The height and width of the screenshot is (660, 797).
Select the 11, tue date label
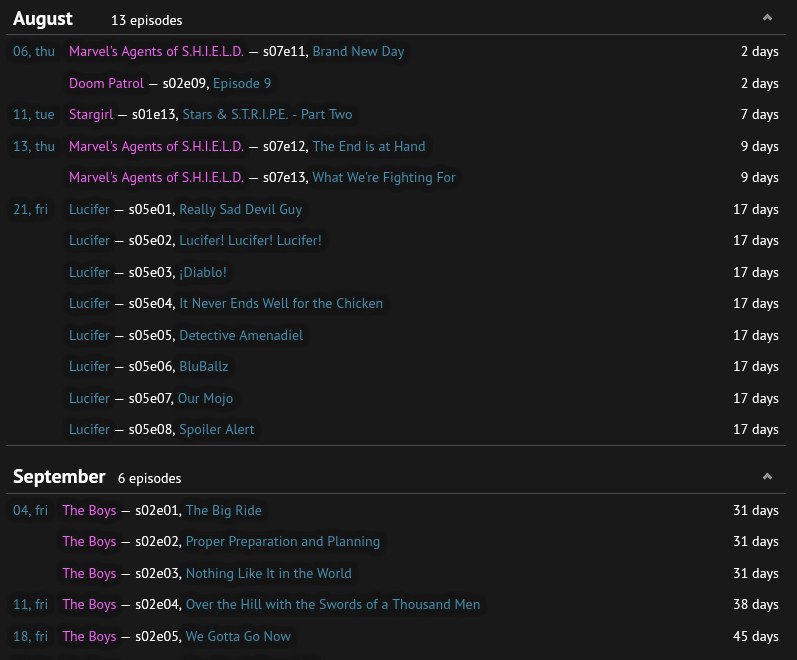[34, 114]
